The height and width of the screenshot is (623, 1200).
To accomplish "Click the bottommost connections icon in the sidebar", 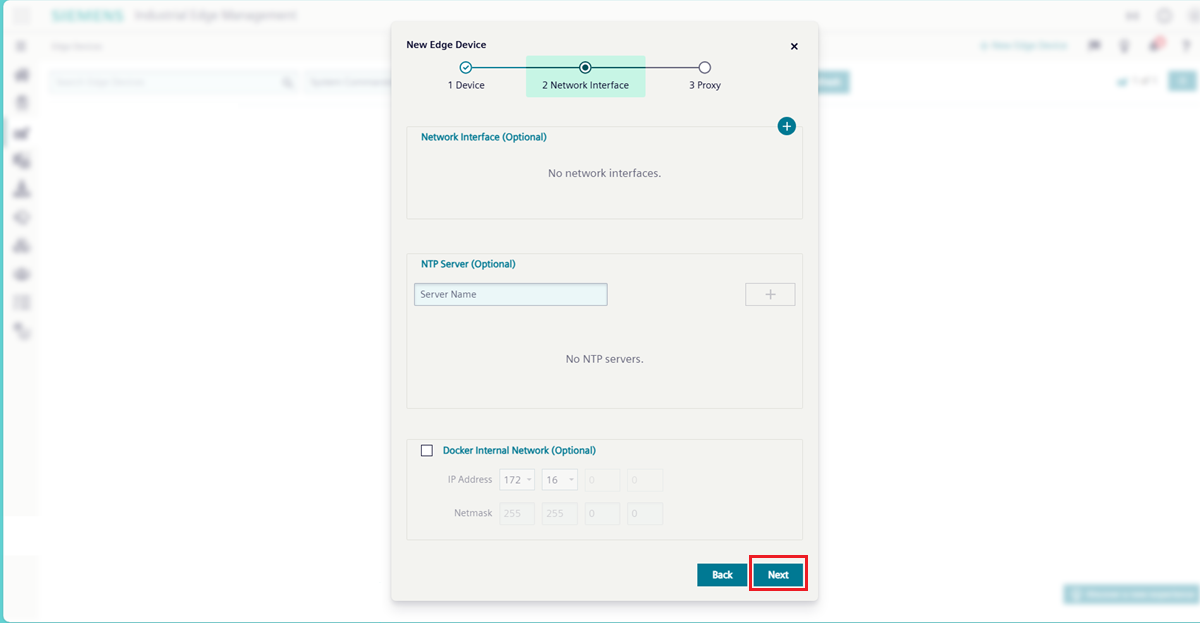I will click(22, 331).
